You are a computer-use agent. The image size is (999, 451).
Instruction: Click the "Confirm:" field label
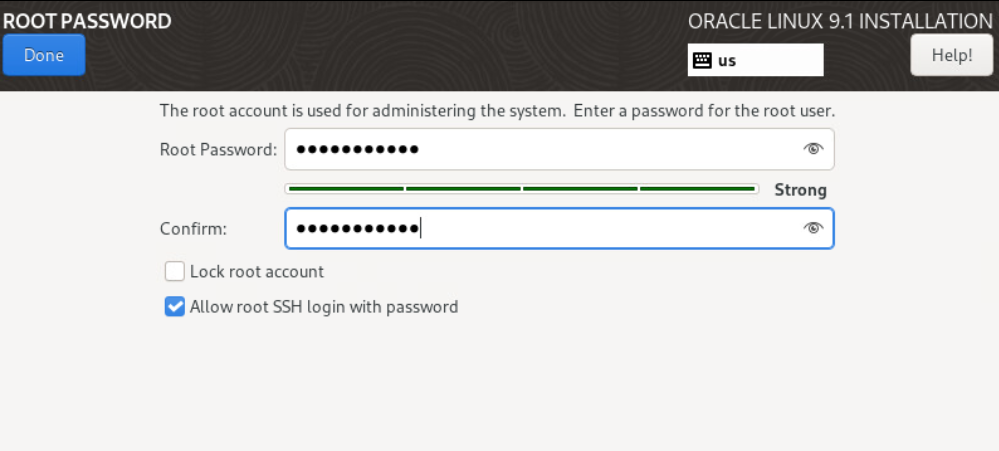tap(194, 229)
